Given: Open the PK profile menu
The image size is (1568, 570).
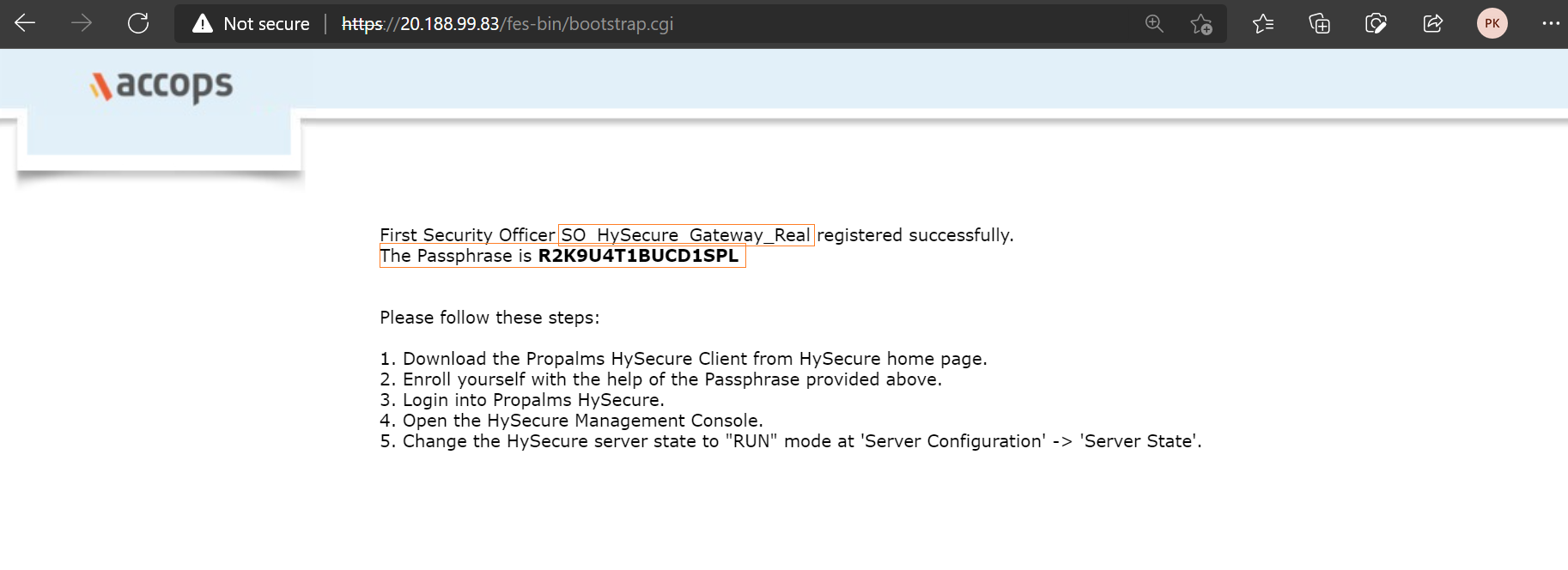Looking at the screenshot, I should pyautogui.click(x=1492, y=23).
